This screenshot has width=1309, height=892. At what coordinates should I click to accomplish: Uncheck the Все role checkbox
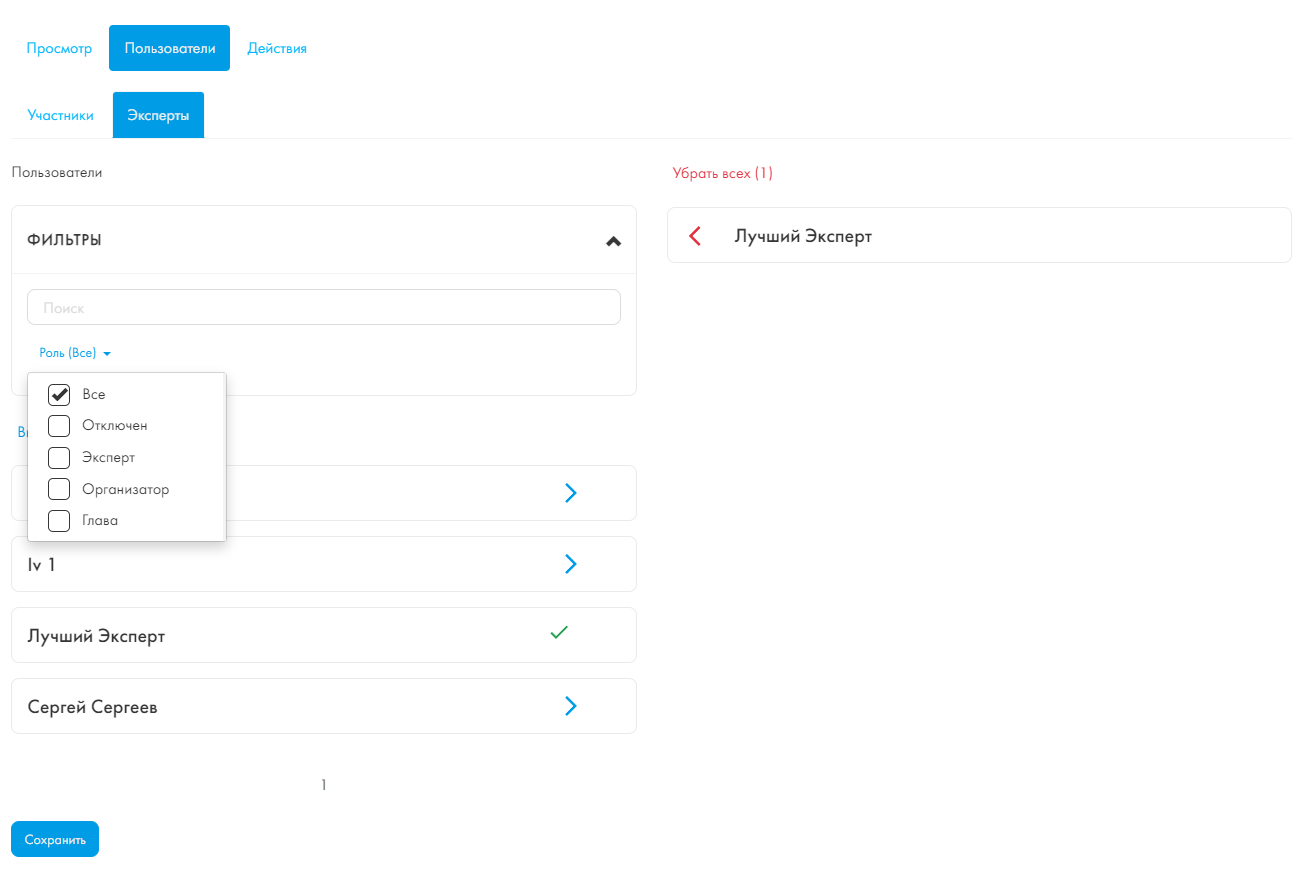click(x=59, y=394)
